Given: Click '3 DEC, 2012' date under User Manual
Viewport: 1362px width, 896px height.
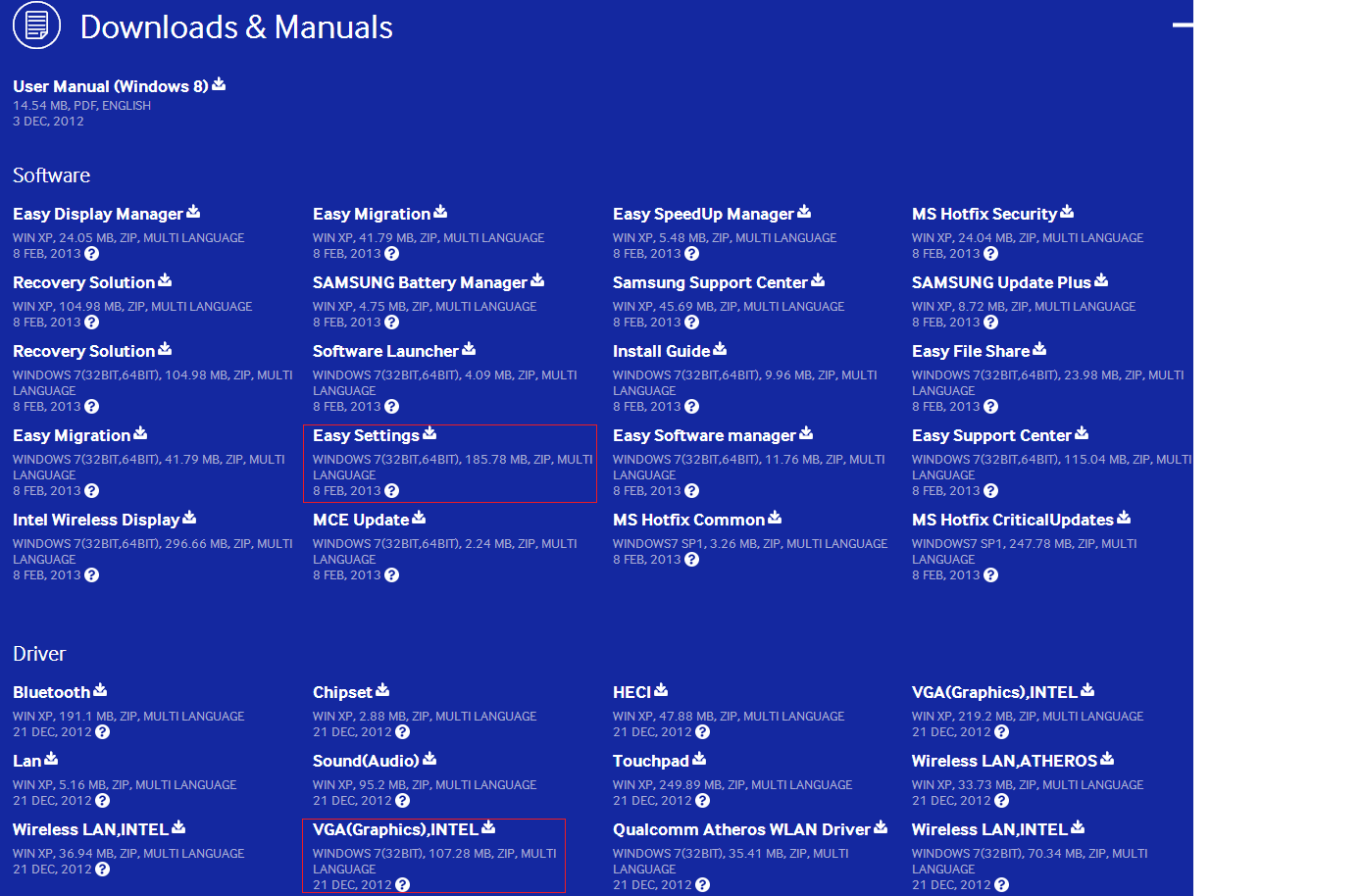Looking at the screenshot, I should tap(48, 122).
